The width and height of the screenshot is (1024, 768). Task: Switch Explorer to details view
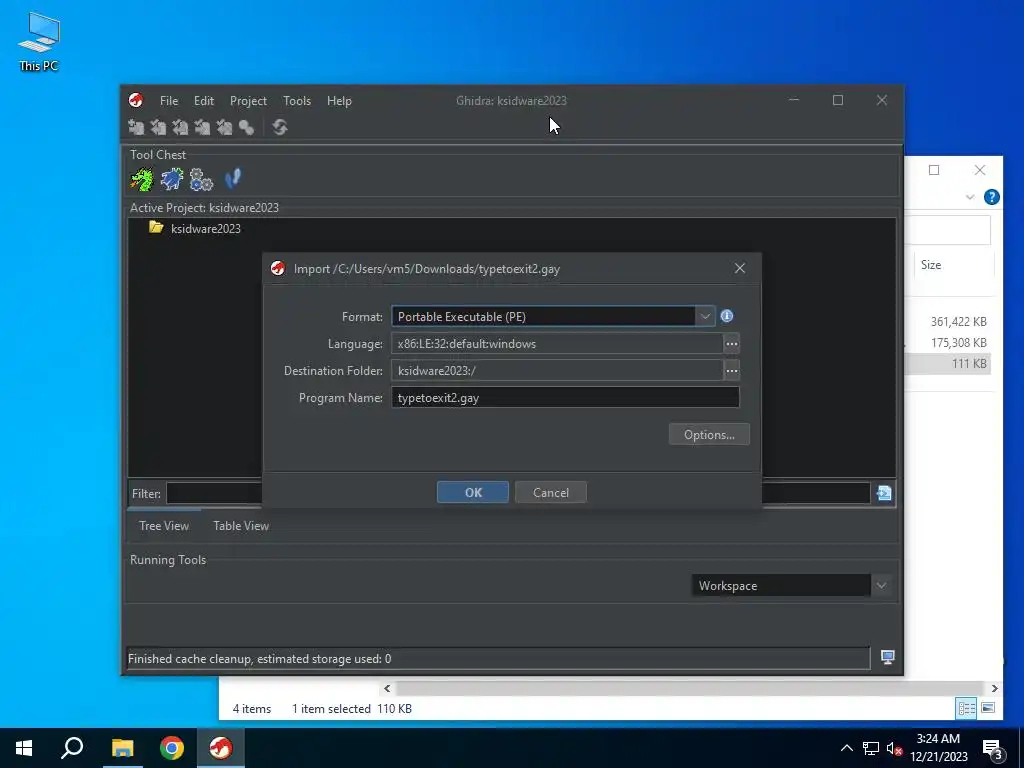tap(967, 708)
